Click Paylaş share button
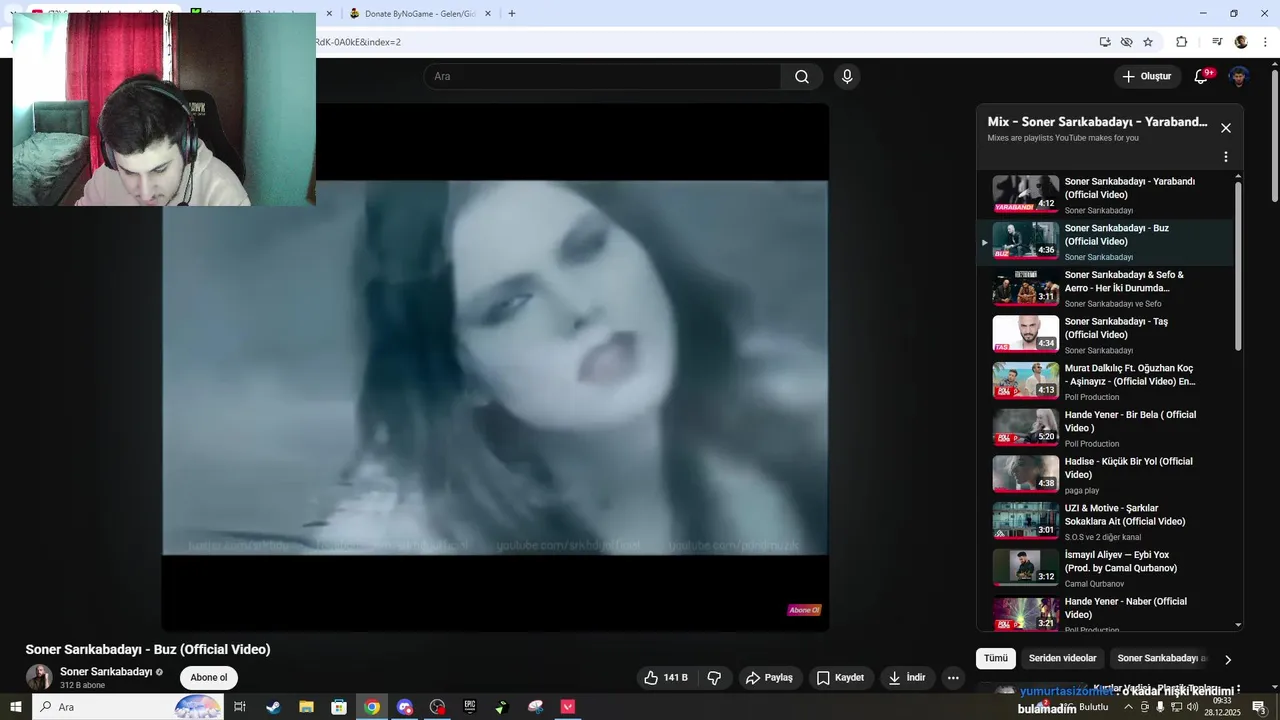The height and width of the screenshot is (720, 1280). click(770, 678)
